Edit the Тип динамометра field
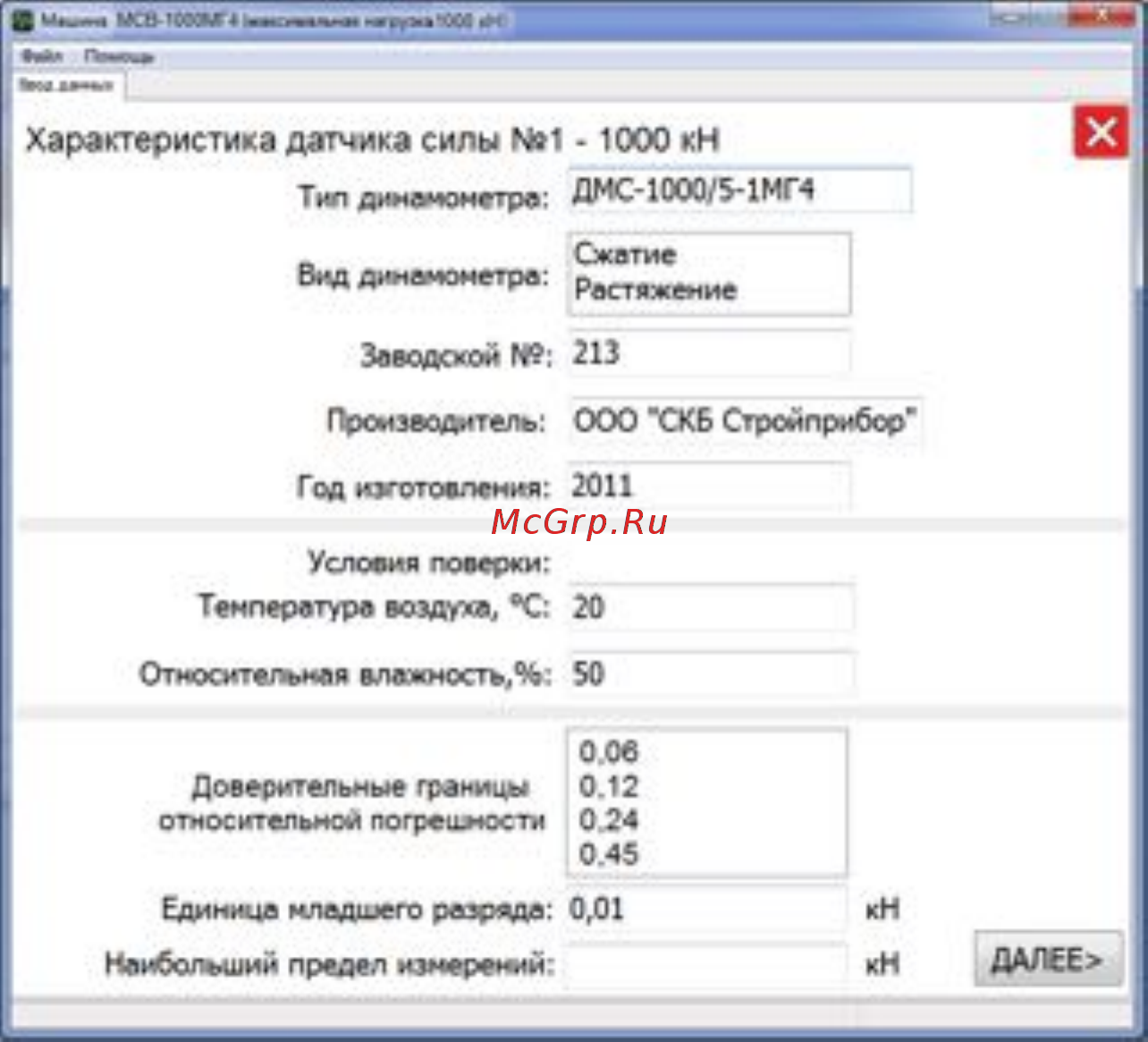This screenshot has height=1042, width=1148. pos(739,191)
